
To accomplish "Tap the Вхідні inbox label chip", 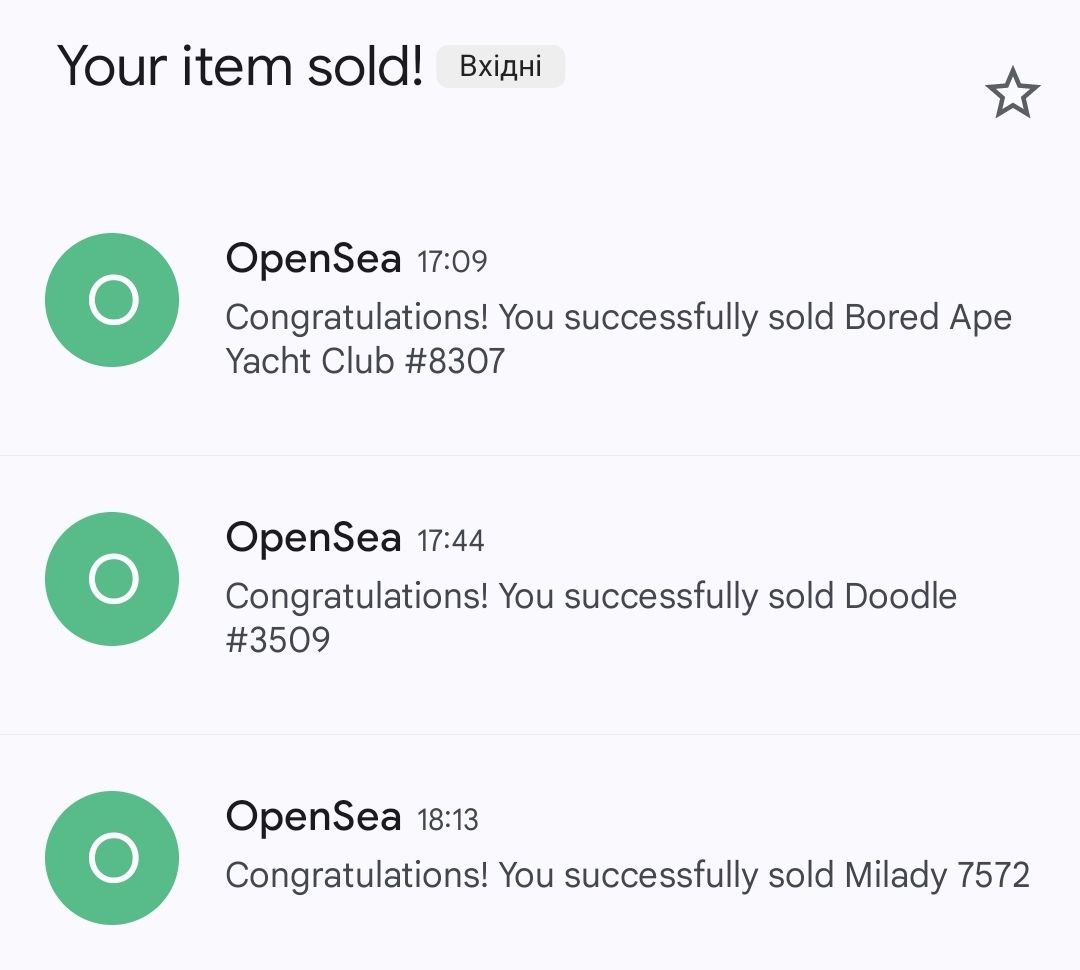I will tap(501, 66).
